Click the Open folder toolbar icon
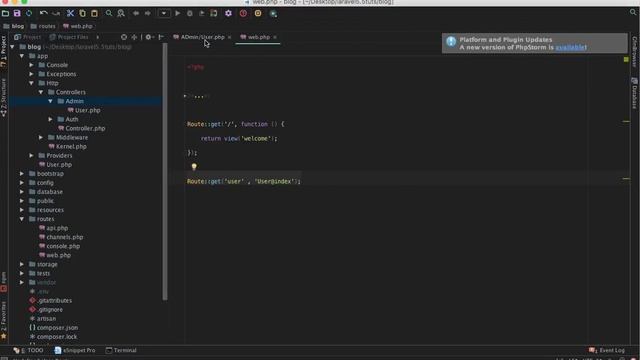Image resolution: width=640 pixels, height=360 pixels. coord(5,13)
